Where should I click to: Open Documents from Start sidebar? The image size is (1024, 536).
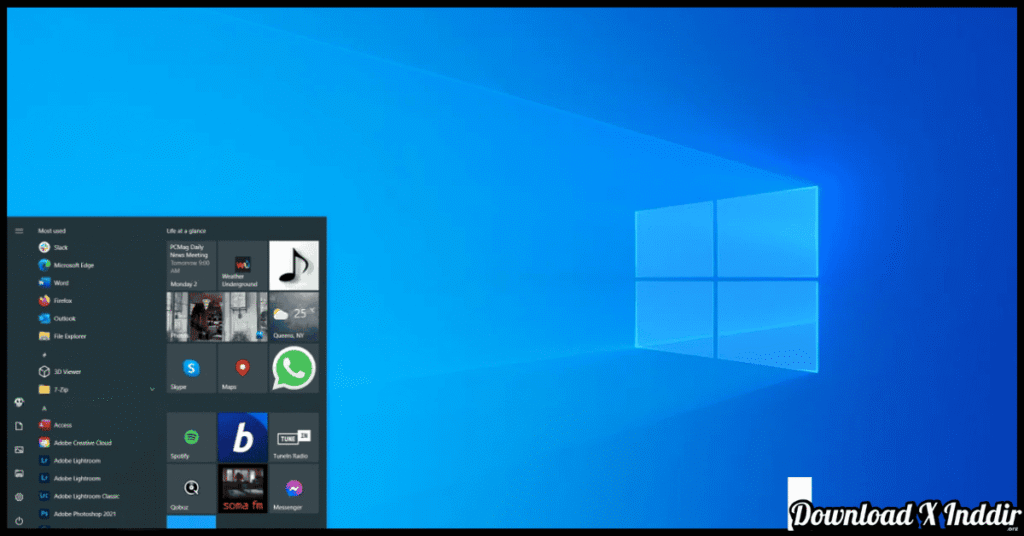(x=19, y=426)
